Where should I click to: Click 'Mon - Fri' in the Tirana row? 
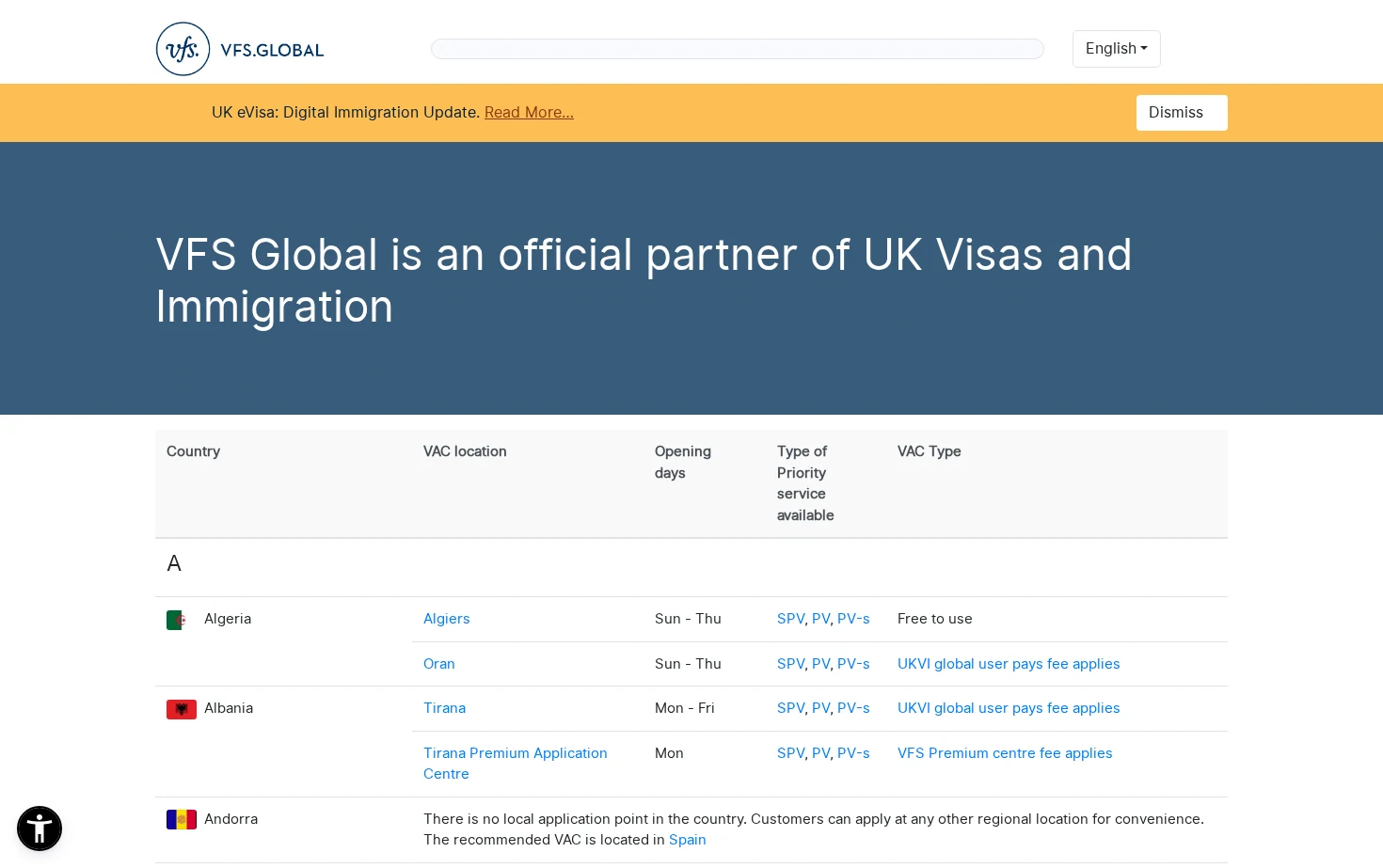point(685,708)
